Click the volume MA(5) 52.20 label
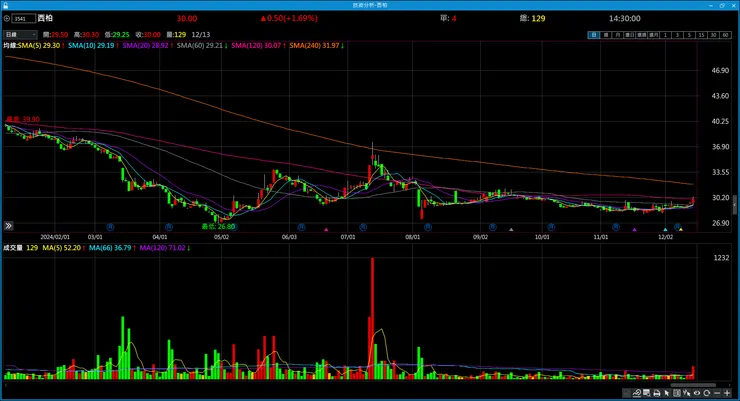740x401 pixels. click(61, 248)
